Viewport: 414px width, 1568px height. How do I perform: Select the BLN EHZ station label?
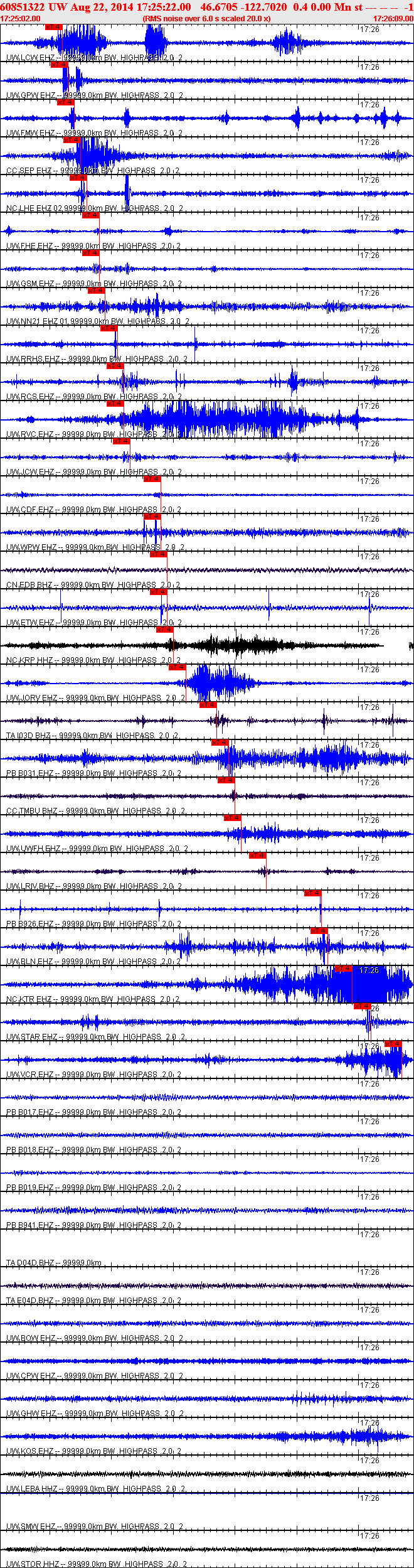[x=93, y=962]
